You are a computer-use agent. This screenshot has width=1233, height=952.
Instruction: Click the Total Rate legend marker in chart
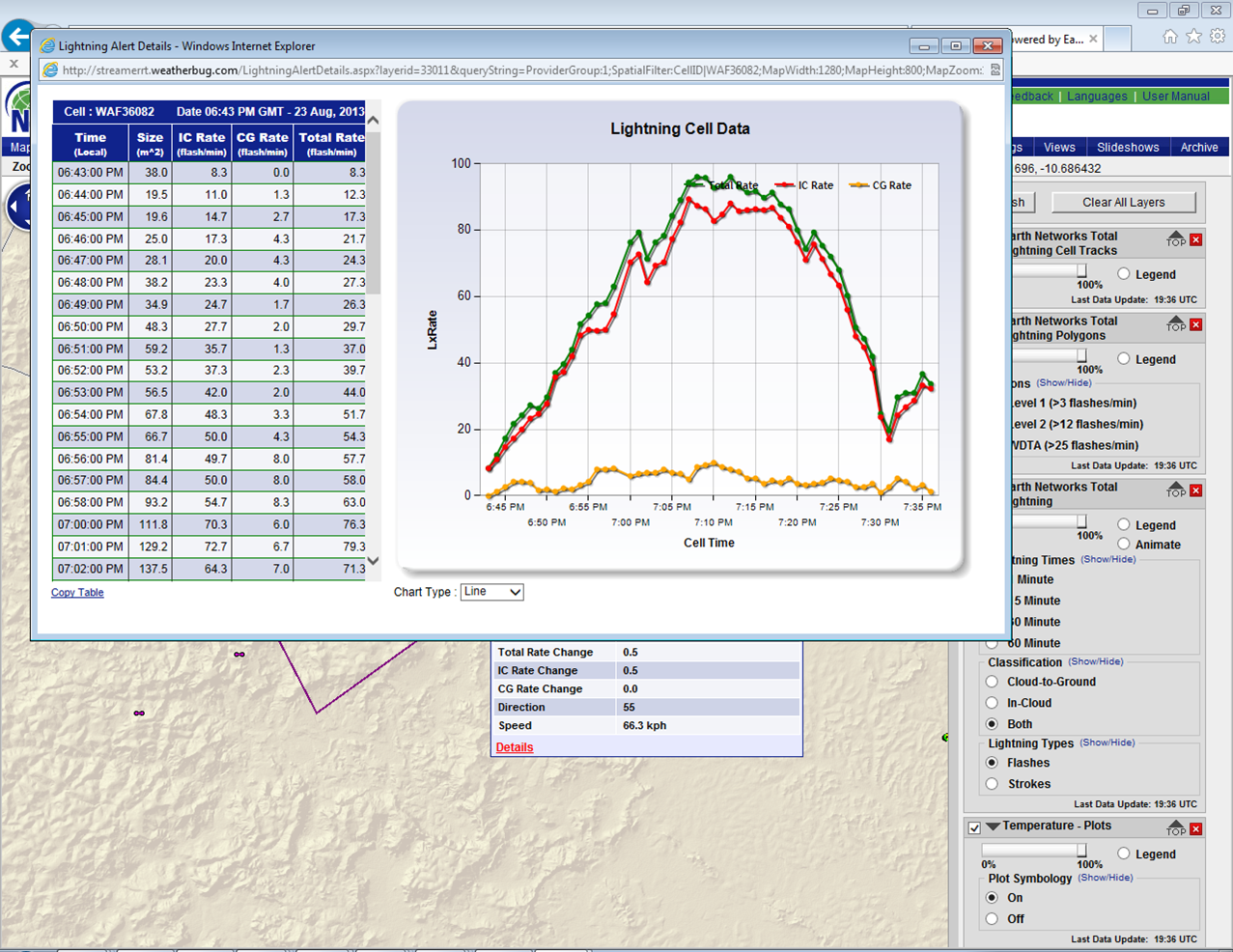pos(695,184)
